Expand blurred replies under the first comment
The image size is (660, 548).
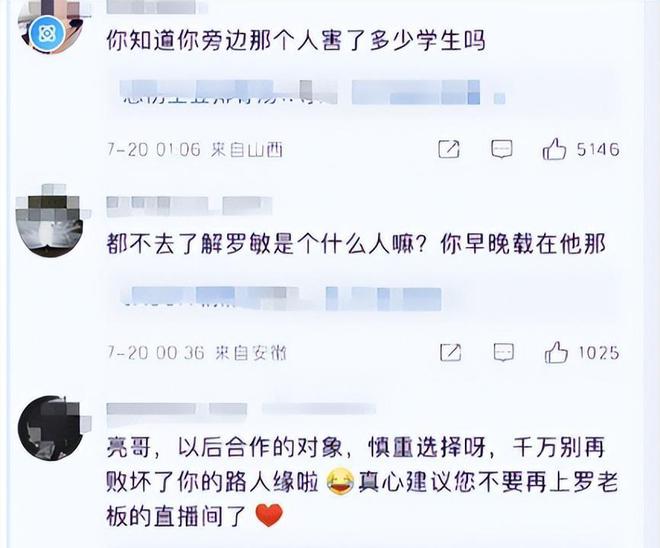[x=312, y=92]
